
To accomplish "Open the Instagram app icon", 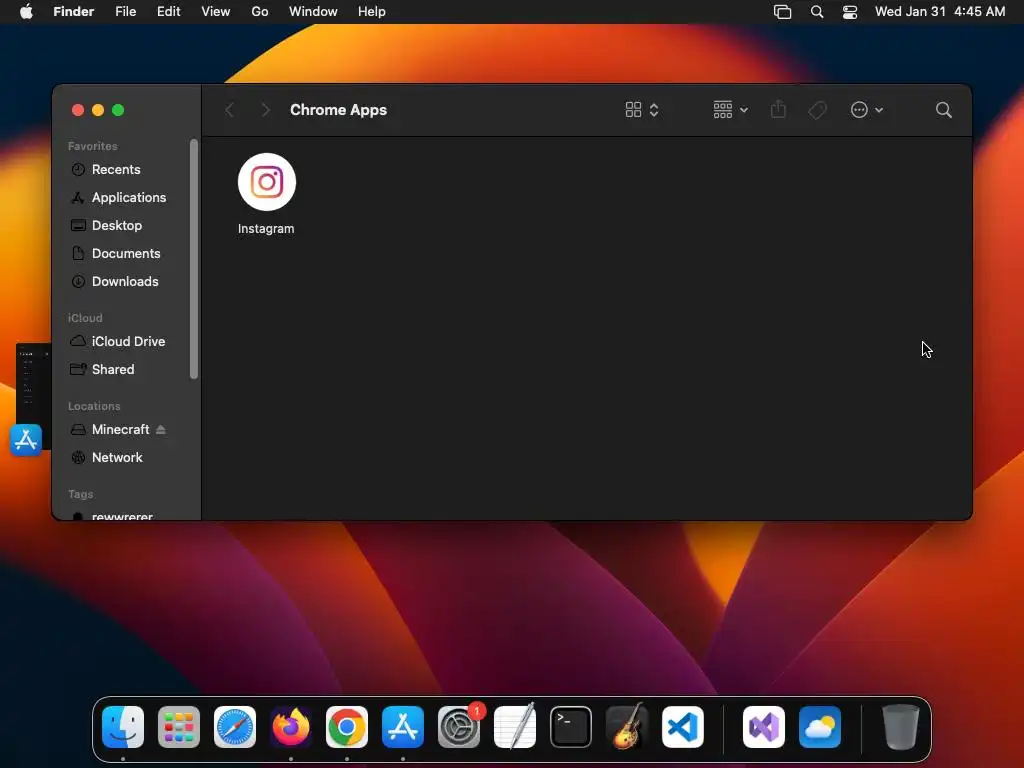I will point(266,182).
